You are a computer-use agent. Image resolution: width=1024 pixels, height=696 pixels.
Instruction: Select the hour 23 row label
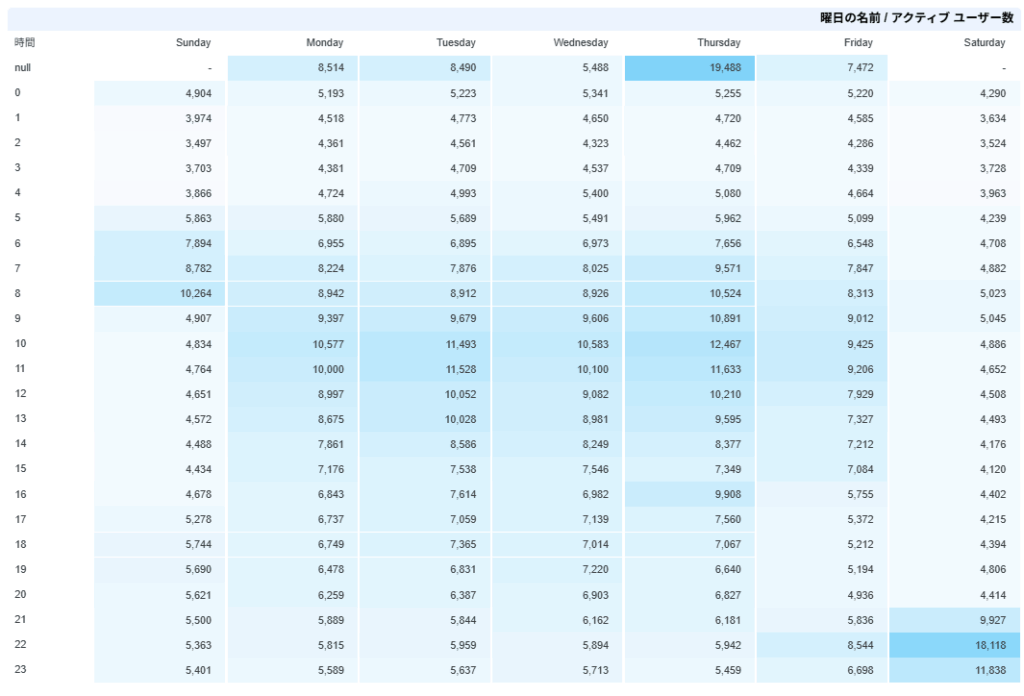click(x=20, y=669)
